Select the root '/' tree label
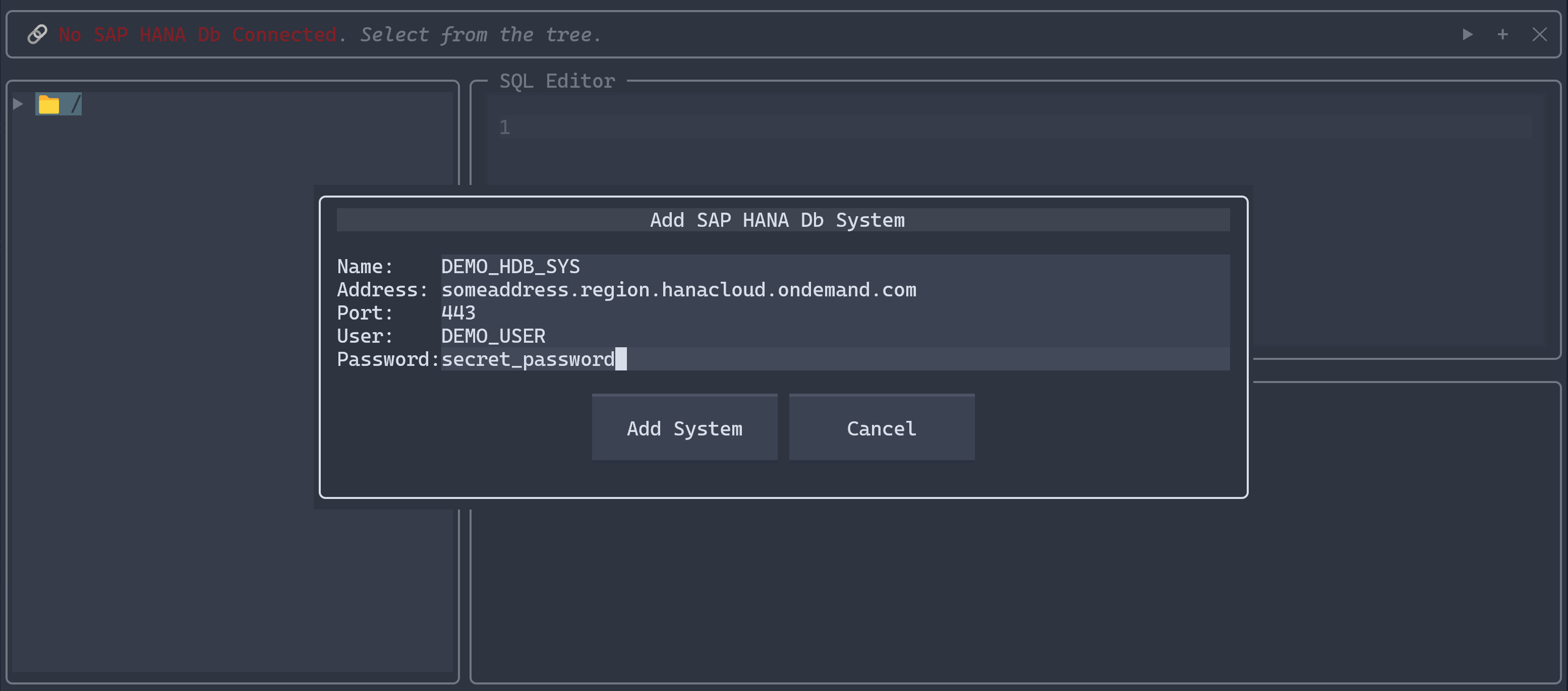This screenshot has height=691, width=1568. point(76,105)
